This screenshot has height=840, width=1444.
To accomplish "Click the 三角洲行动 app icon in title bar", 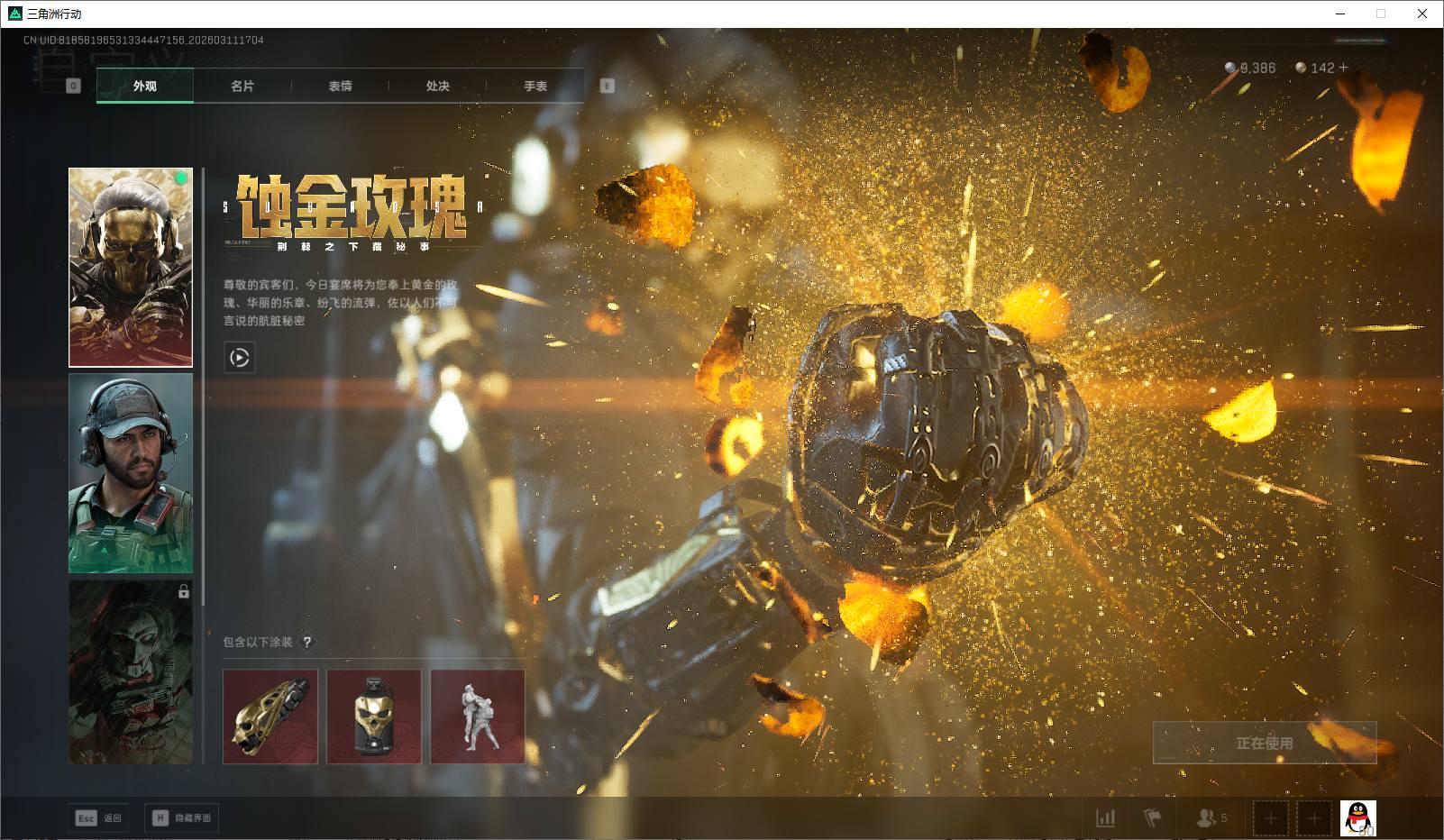I will point(14,14).
